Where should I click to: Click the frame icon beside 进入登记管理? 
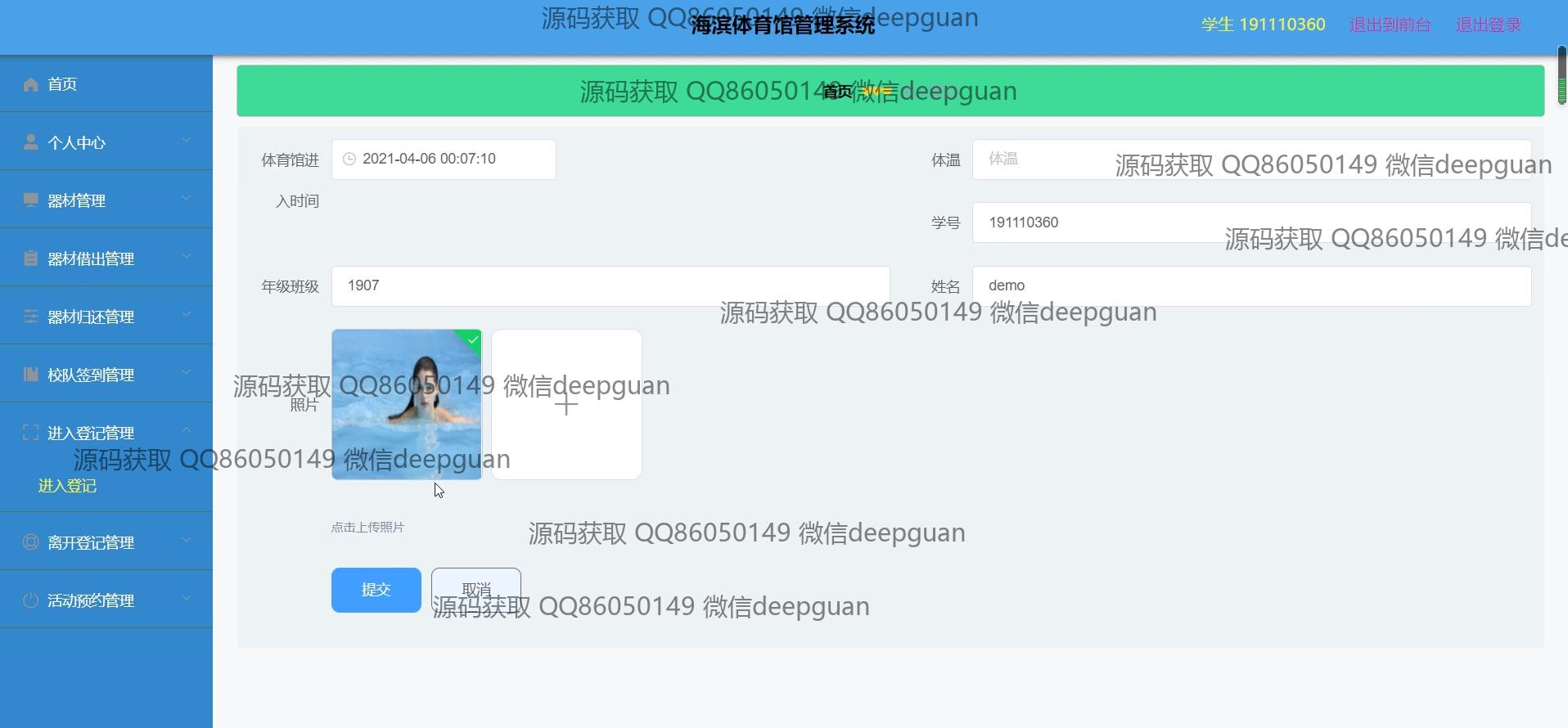point(31,433)
